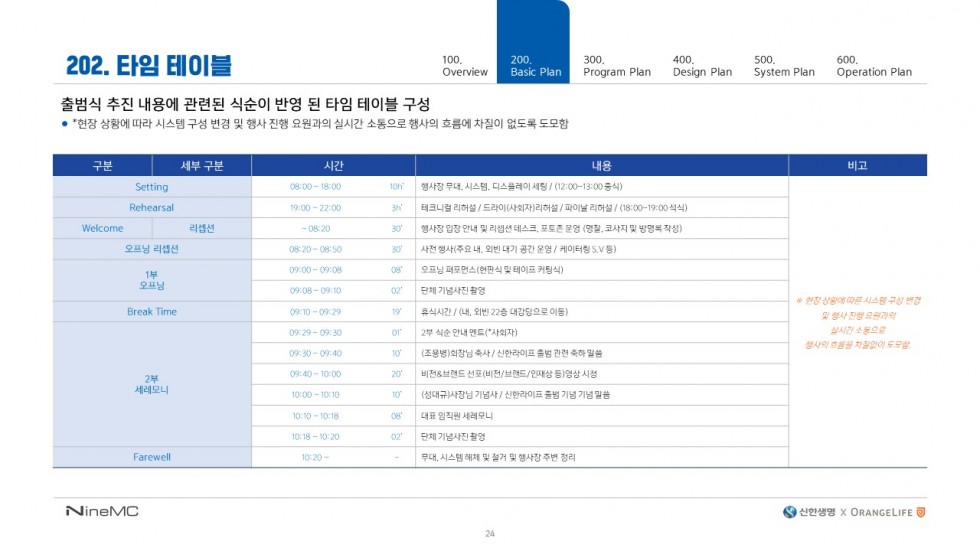Image resolution: width=980 pixels, height=551 pixels.
Task: Select the Rehearsal row label
Action: click(x=152, y=207)
